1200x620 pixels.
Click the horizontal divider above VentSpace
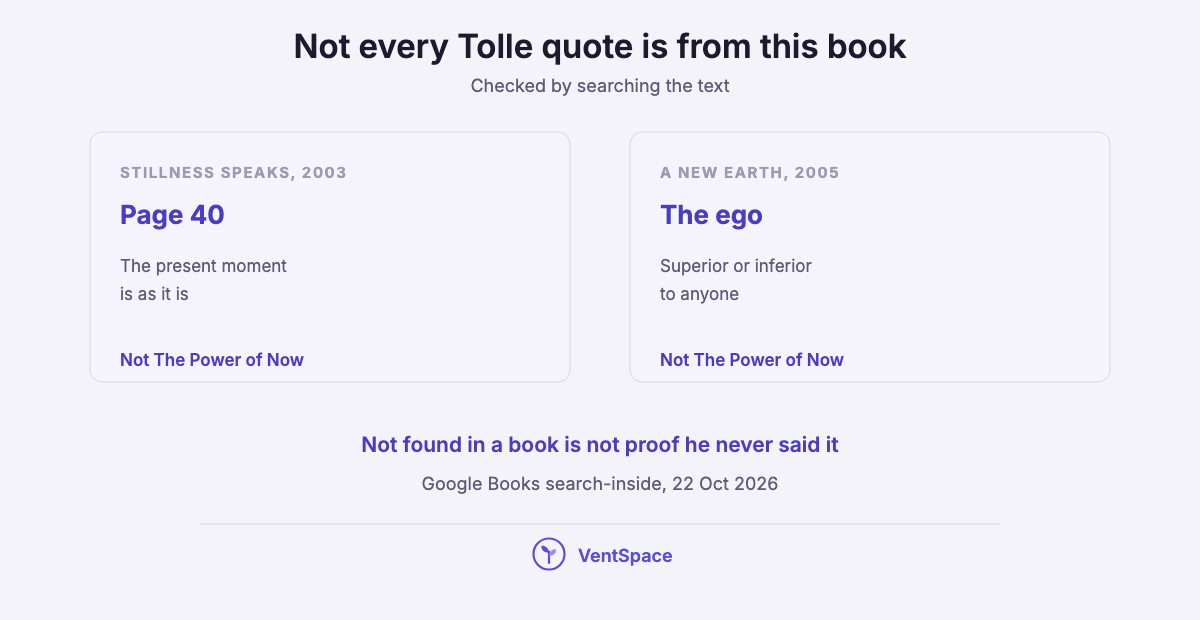[600, 524]
